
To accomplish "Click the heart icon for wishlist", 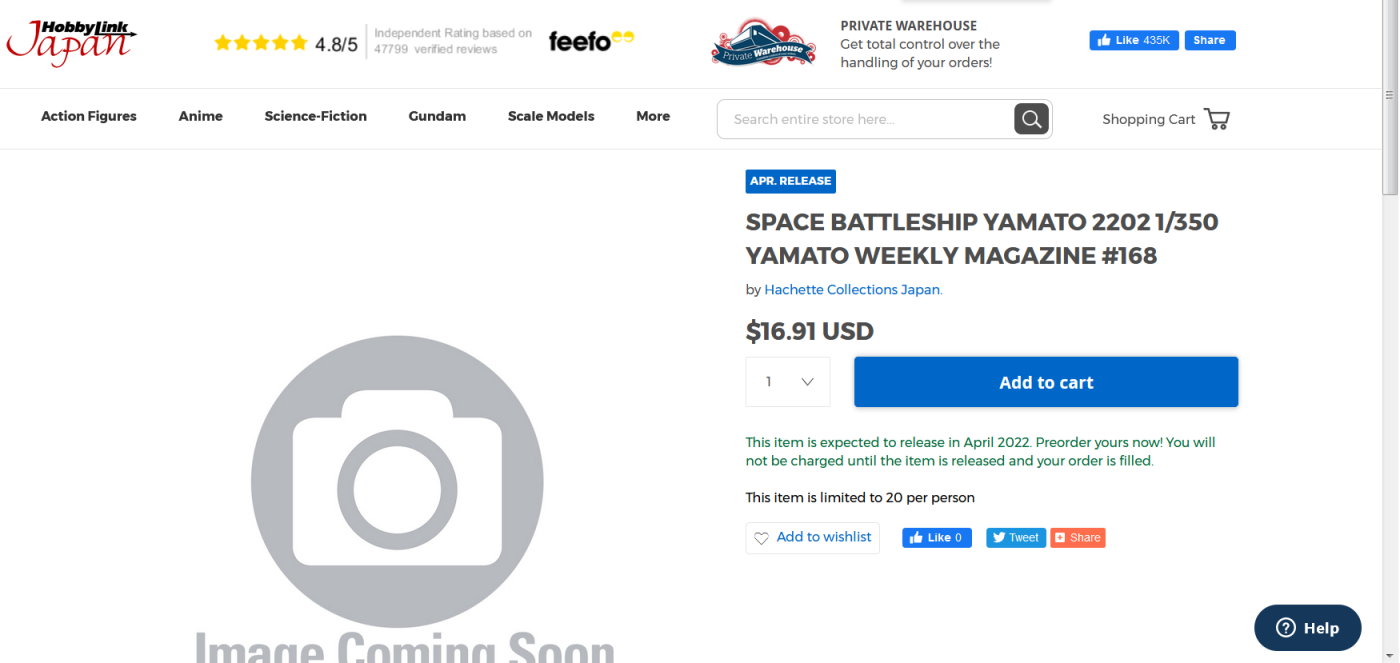I will coord(761,538).
